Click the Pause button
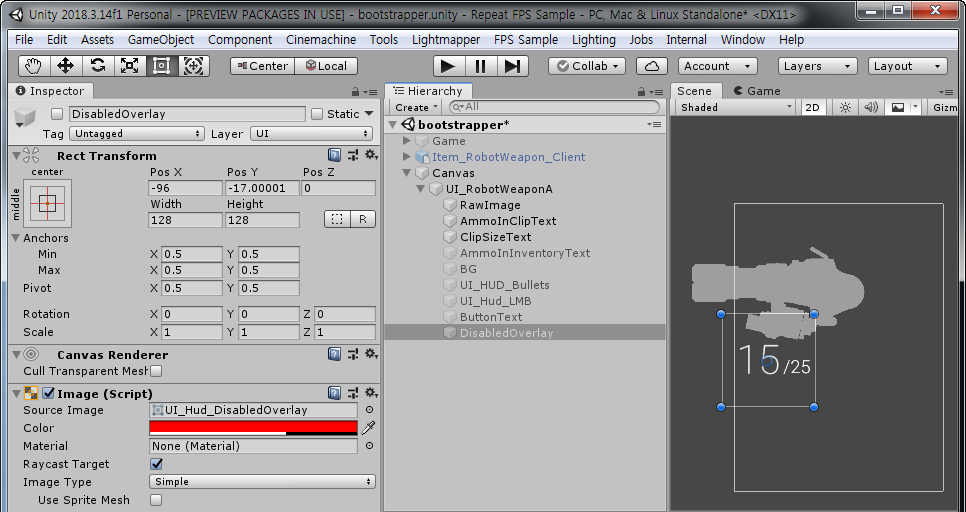The image size is (966, 512). click(480, 66)
